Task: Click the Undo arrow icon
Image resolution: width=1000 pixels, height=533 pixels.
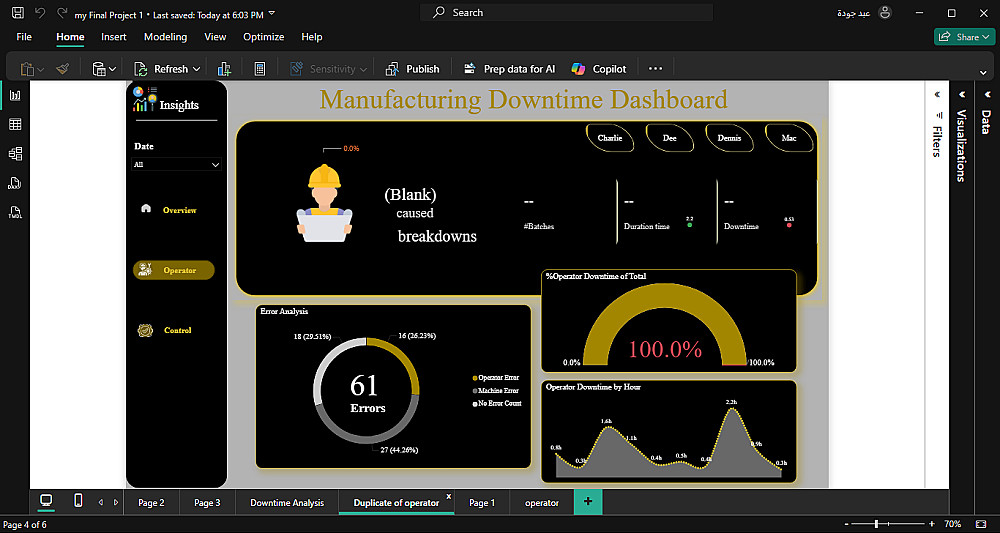Action: click(x=40, y=13)
